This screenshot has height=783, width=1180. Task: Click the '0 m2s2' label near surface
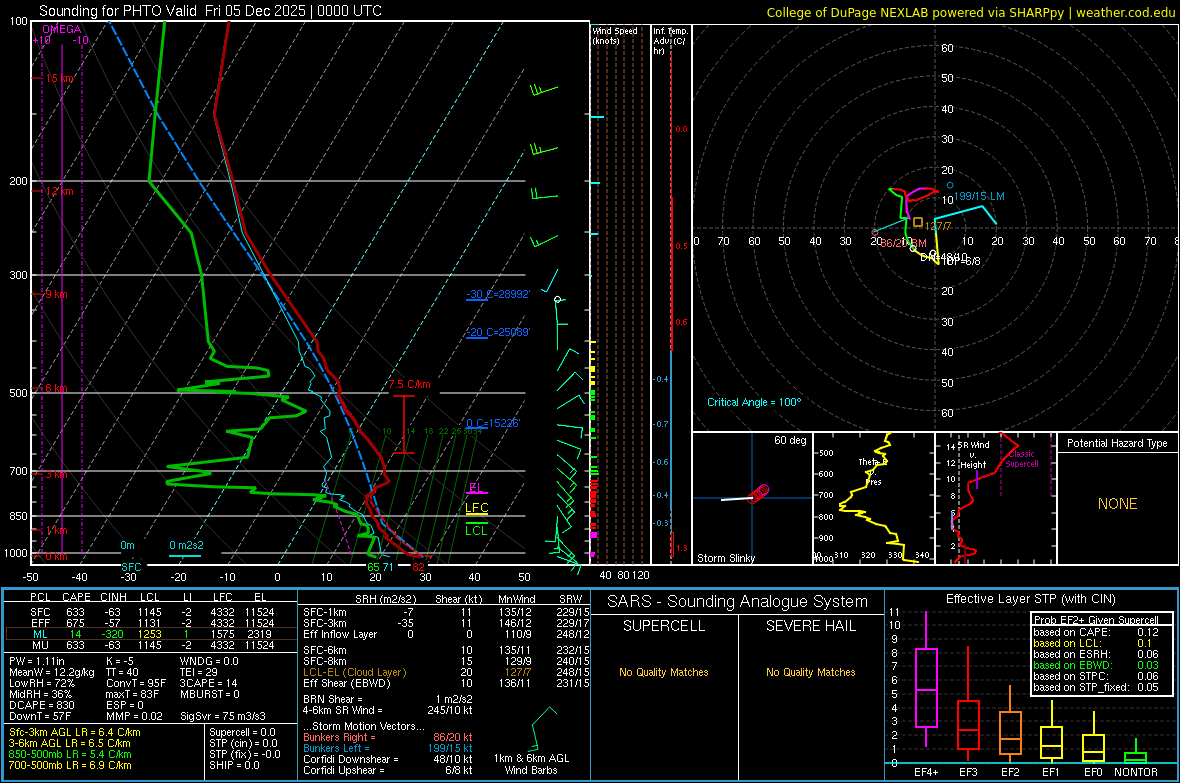186,546
